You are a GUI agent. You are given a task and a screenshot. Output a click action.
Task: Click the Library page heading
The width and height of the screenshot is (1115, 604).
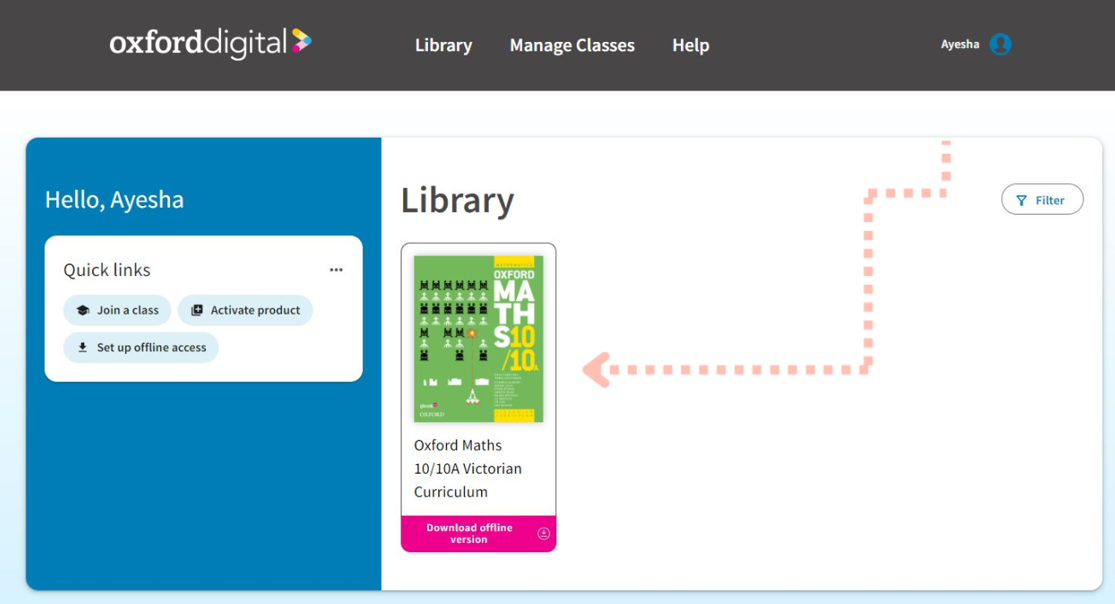tap(457, 200)
